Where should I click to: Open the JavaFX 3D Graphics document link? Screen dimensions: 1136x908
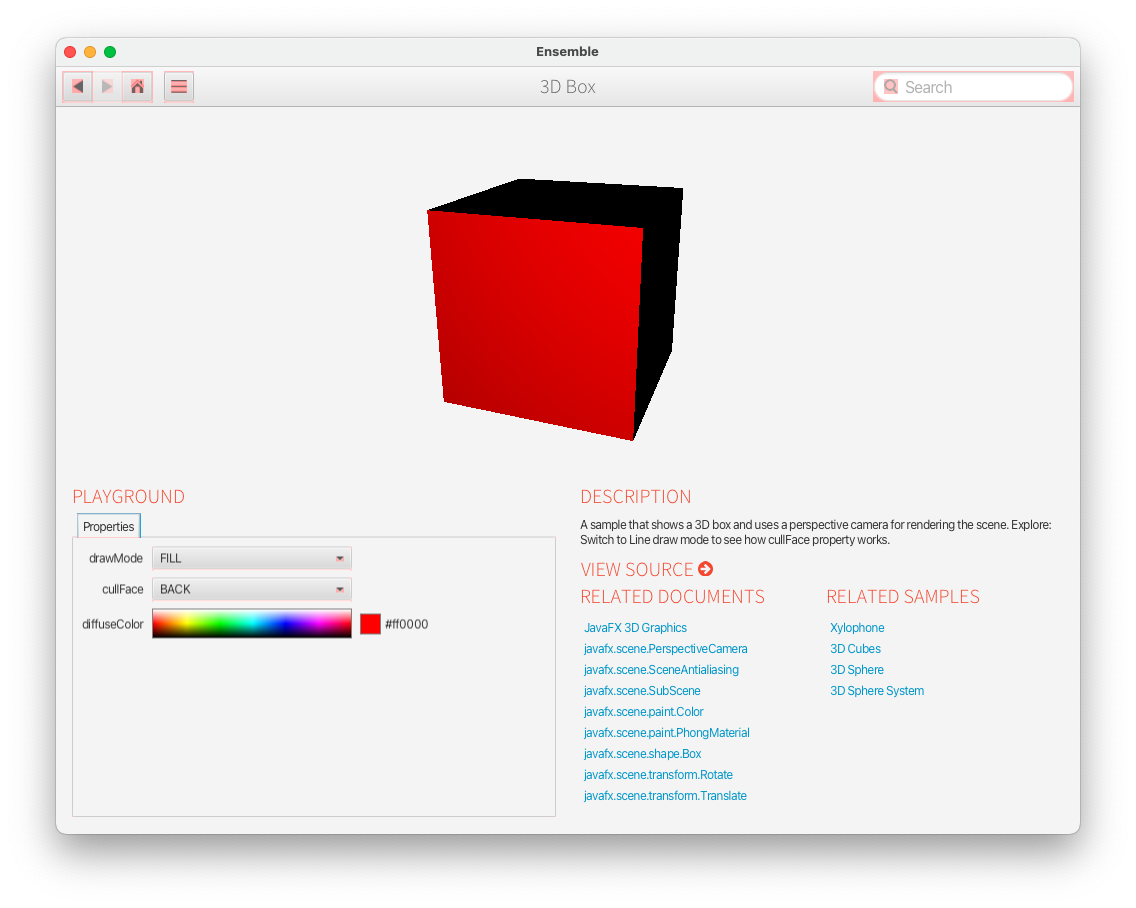(x=635, y=628)
